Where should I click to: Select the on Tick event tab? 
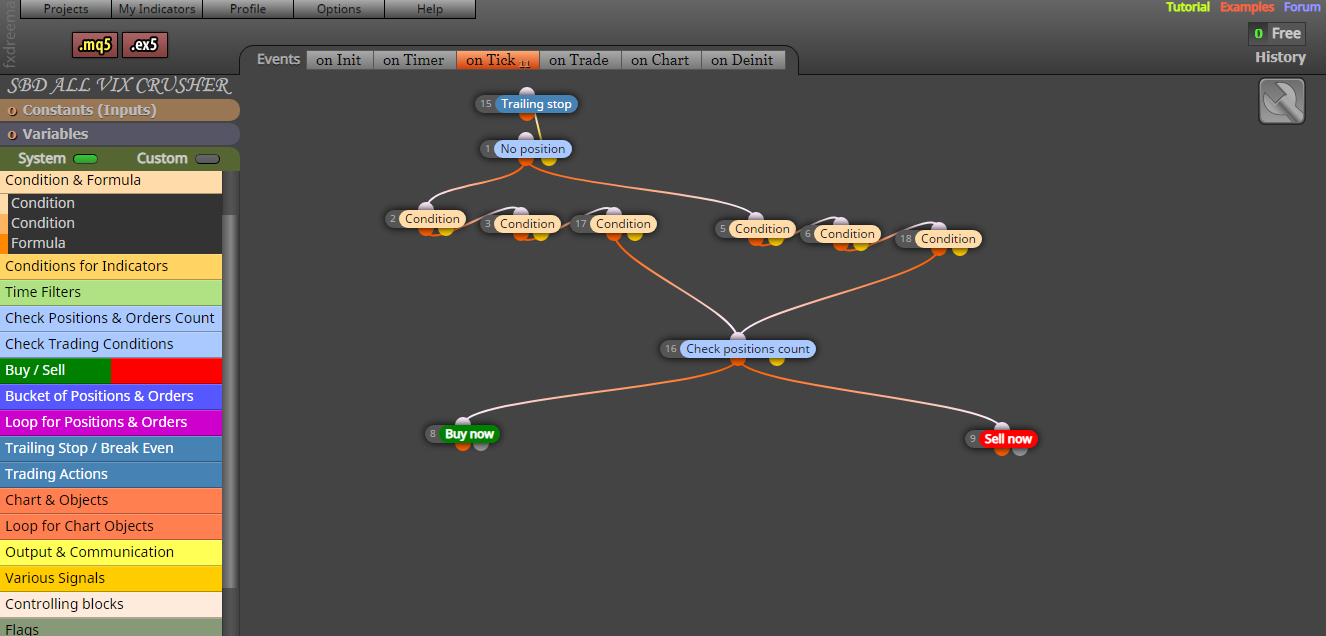pos(498,60)
